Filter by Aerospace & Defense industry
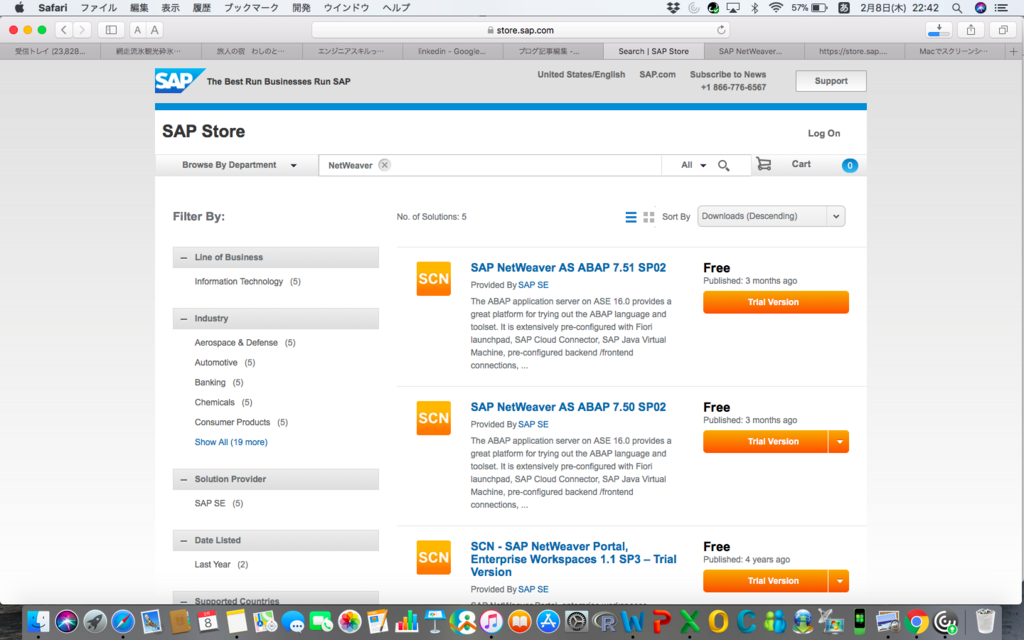This screenshot has width=1024, height=640. pos(236,343)
